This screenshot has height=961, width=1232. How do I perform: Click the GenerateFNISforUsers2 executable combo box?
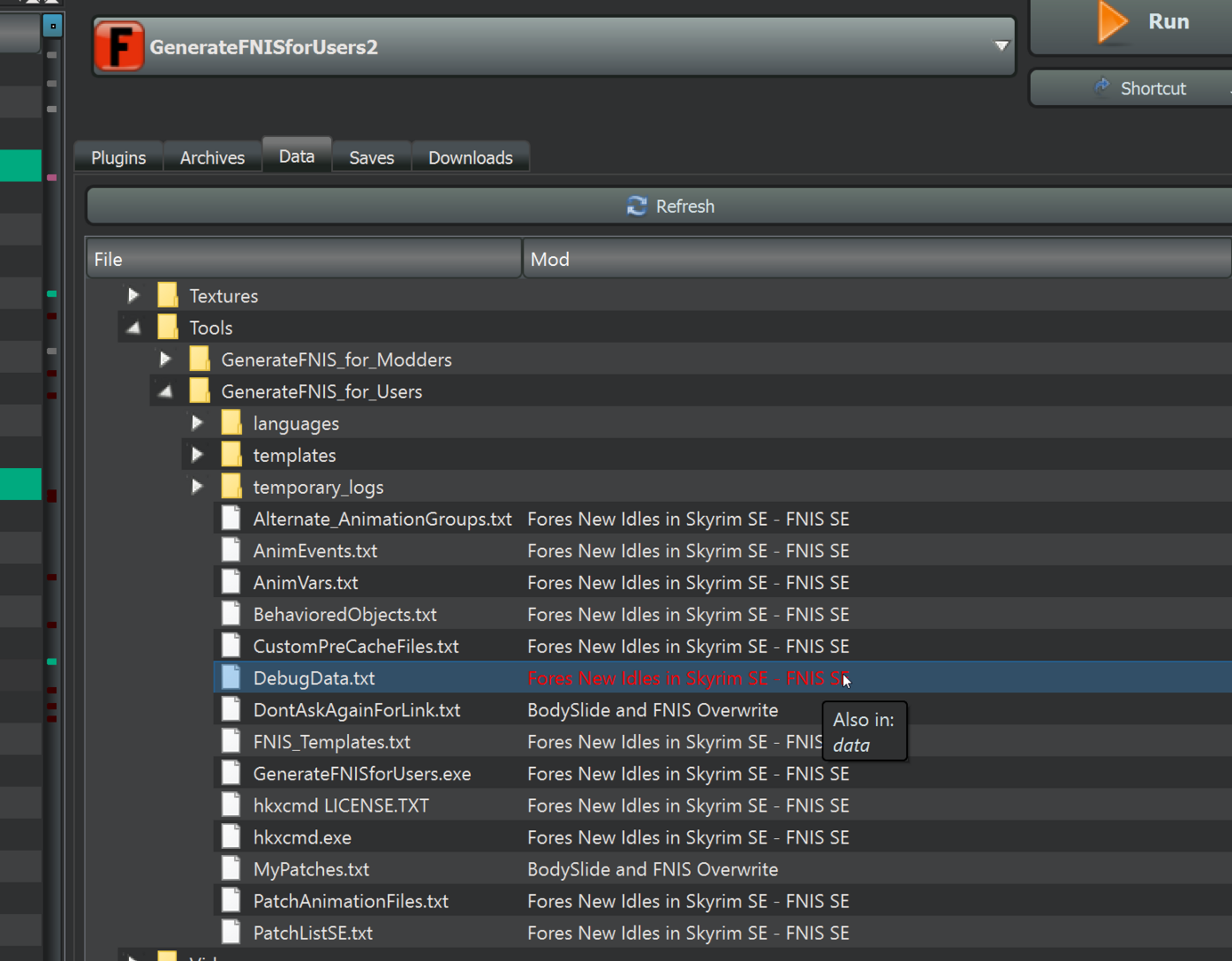(x=554, y=46)
